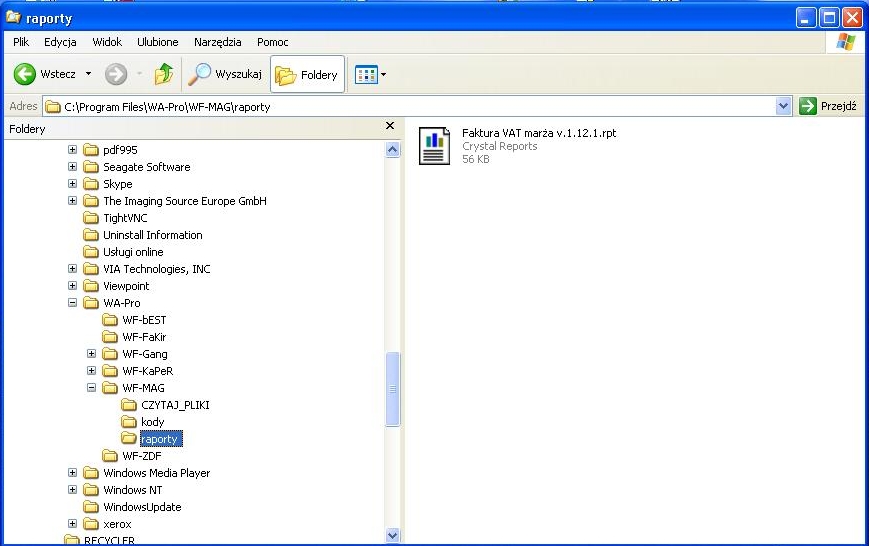869x546 pixels.
Task: Collapse the WA-Pro tree node
Action: [73, 303]
